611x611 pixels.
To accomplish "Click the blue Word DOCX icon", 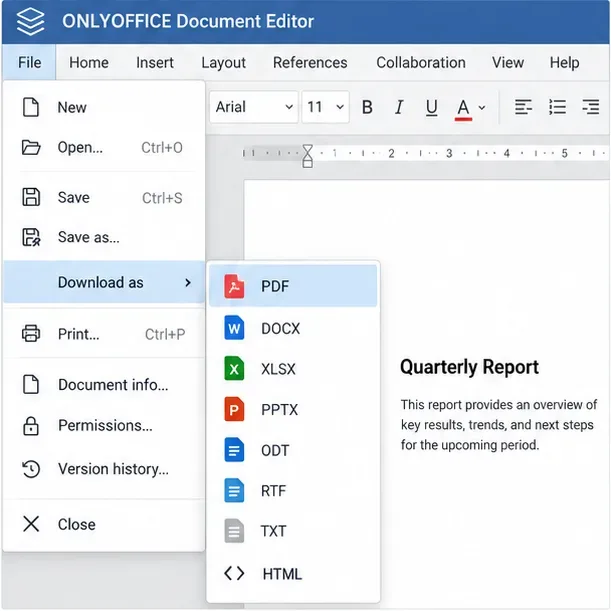I will pos(234,328).
